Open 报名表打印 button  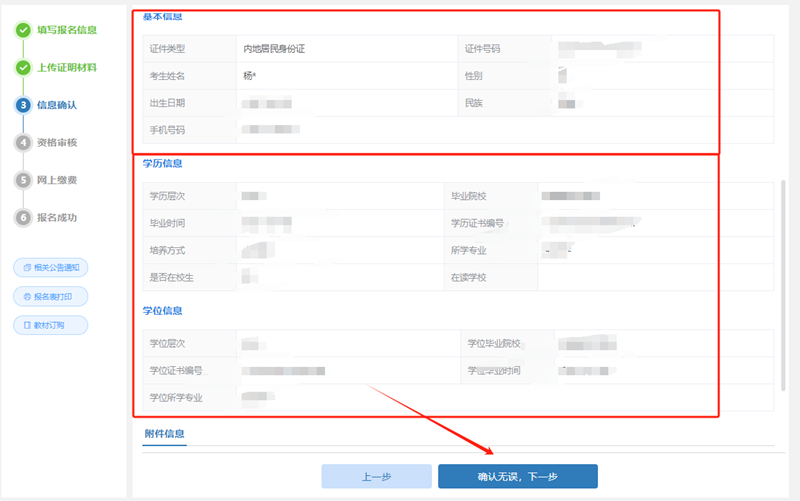[51, 296]
